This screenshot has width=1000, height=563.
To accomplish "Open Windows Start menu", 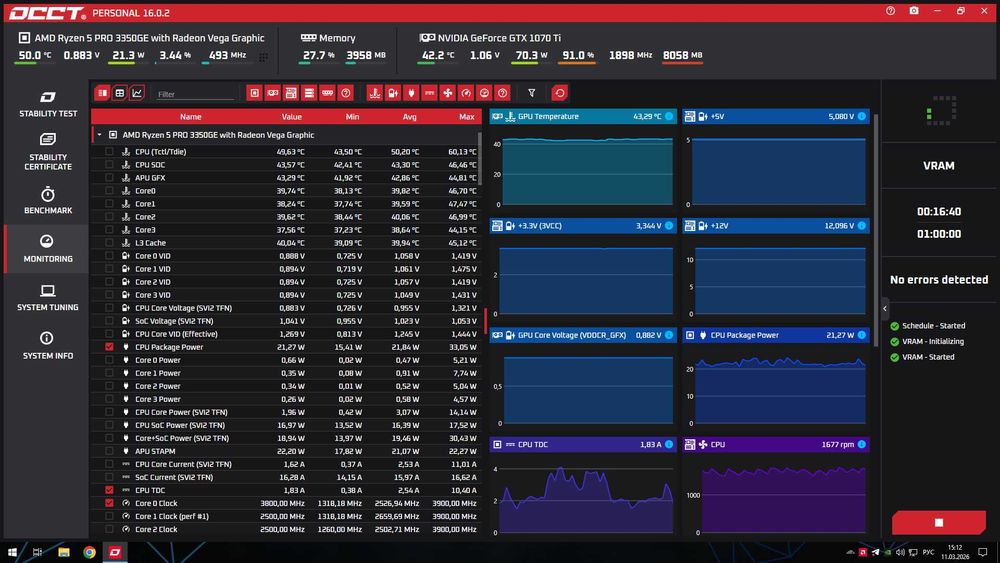I will (x=12, y=552).
